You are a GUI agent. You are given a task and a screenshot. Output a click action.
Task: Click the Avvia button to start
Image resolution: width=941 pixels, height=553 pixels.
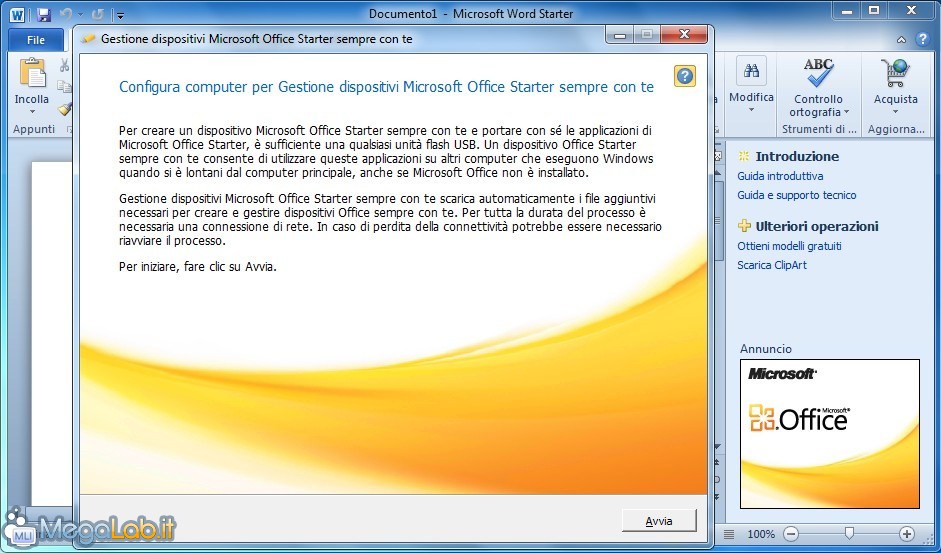pyautogui.click(x=659, y=521)
